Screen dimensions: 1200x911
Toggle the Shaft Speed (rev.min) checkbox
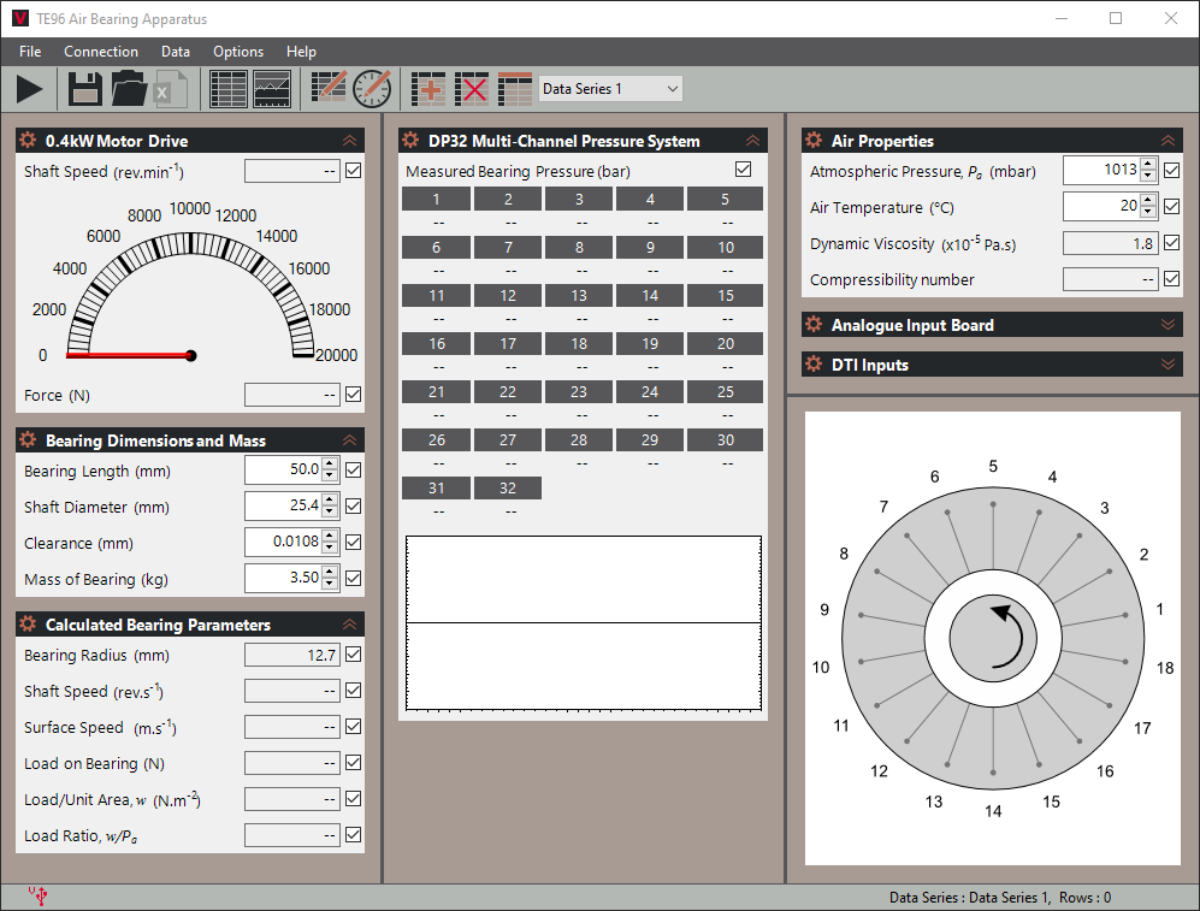coord(353,171)
